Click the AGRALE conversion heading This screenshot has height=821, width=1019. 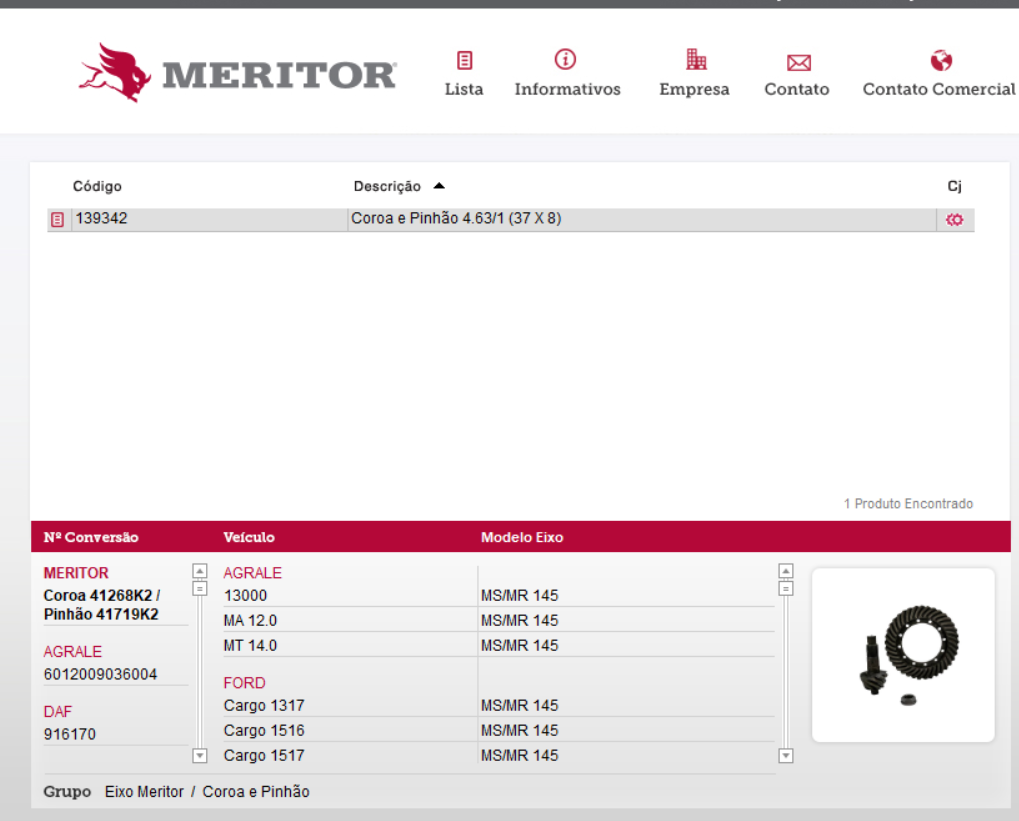[73, 652]
